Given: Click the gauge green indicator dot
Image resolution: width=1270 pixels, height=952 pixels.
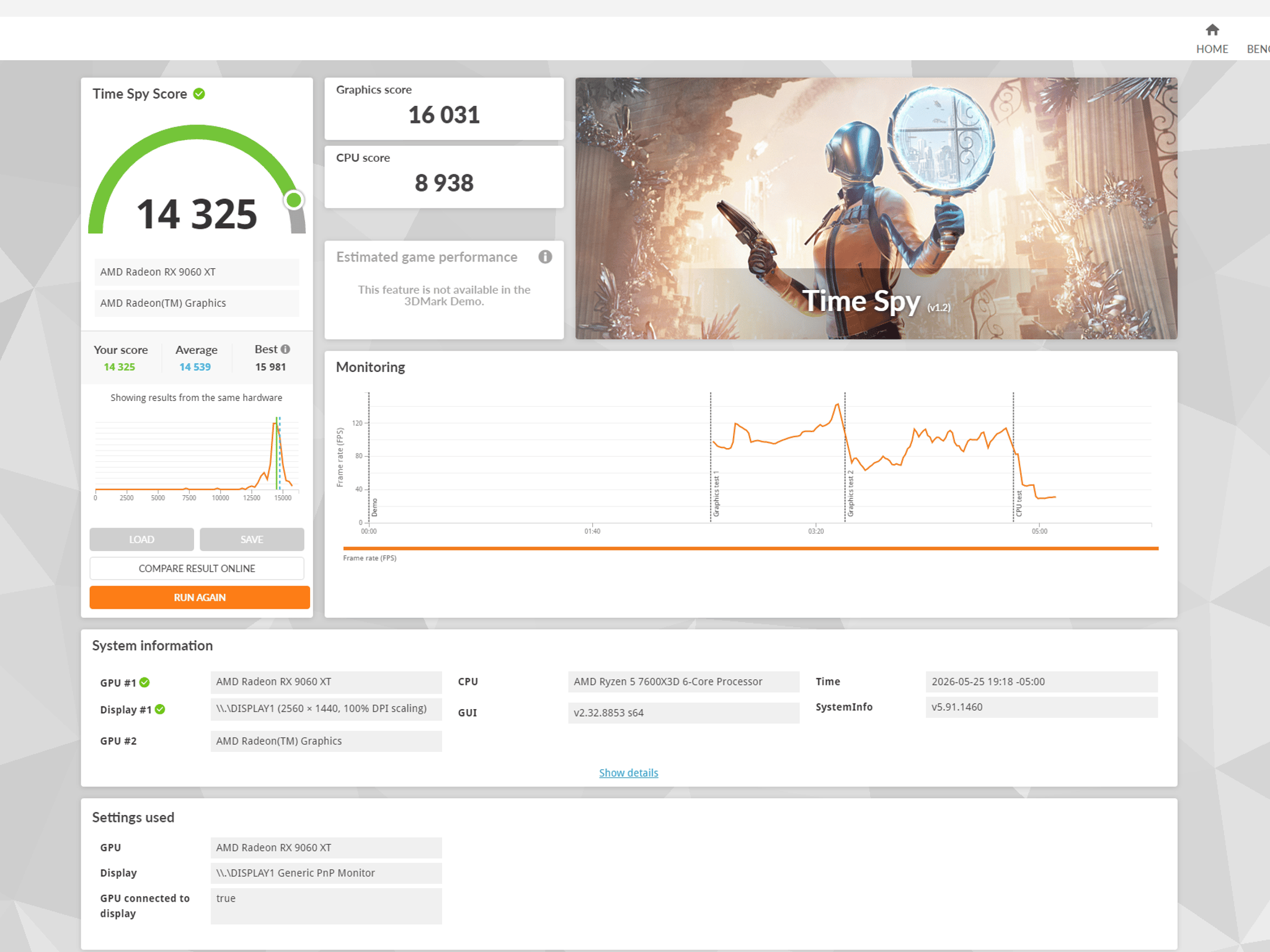Looking at the screenshot, I should [x=294, y=200].
